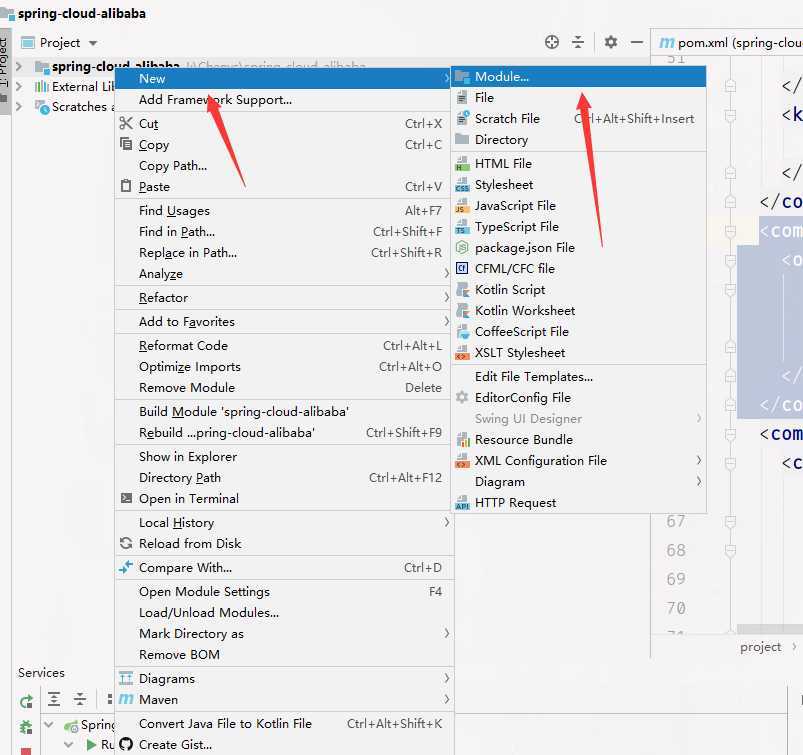Choose Reload from Disk
The width and height of the screenshot is (803, 755).
(x=190, y=543)
